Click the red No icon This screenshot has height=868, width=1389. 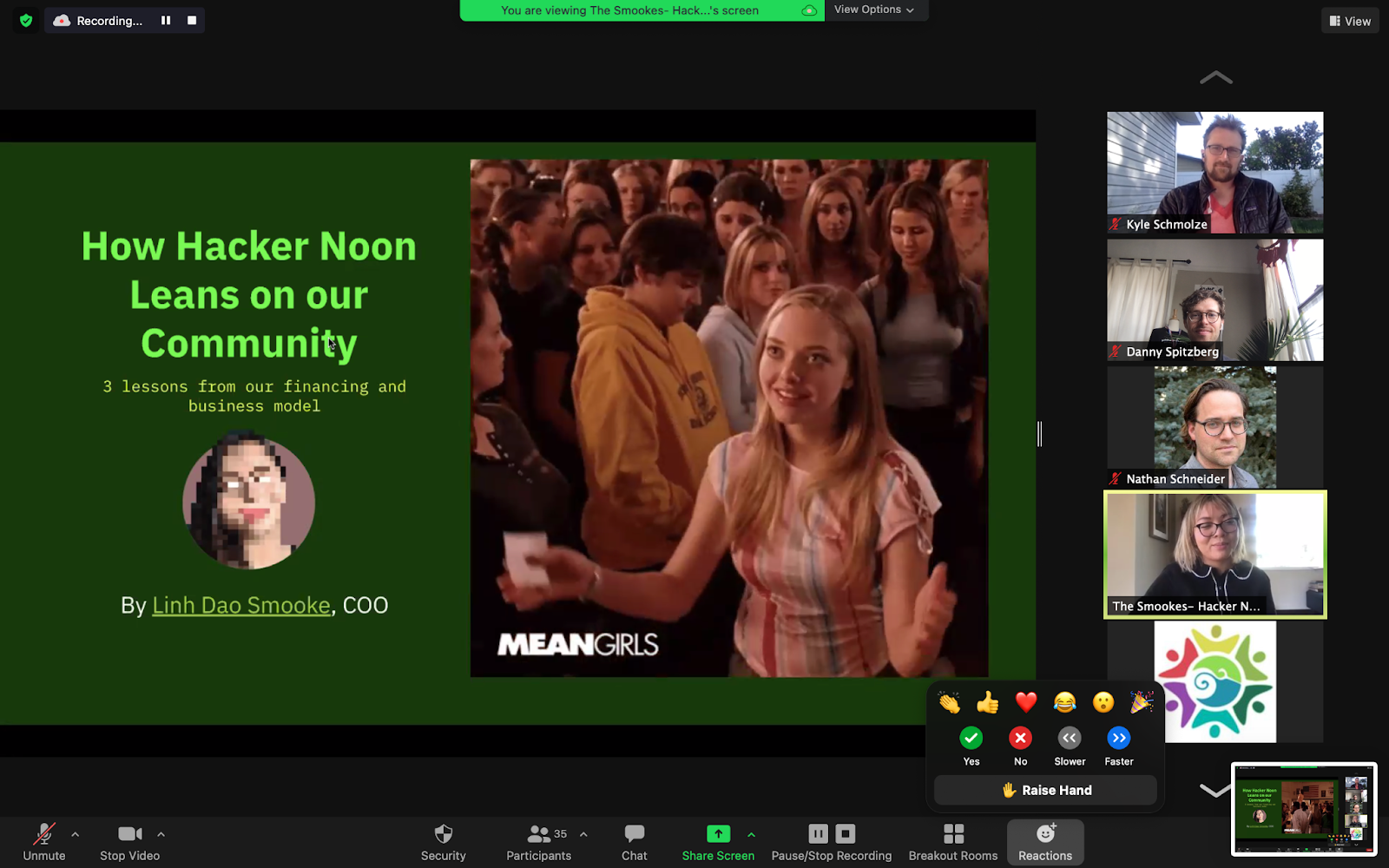coord(1021,739)
